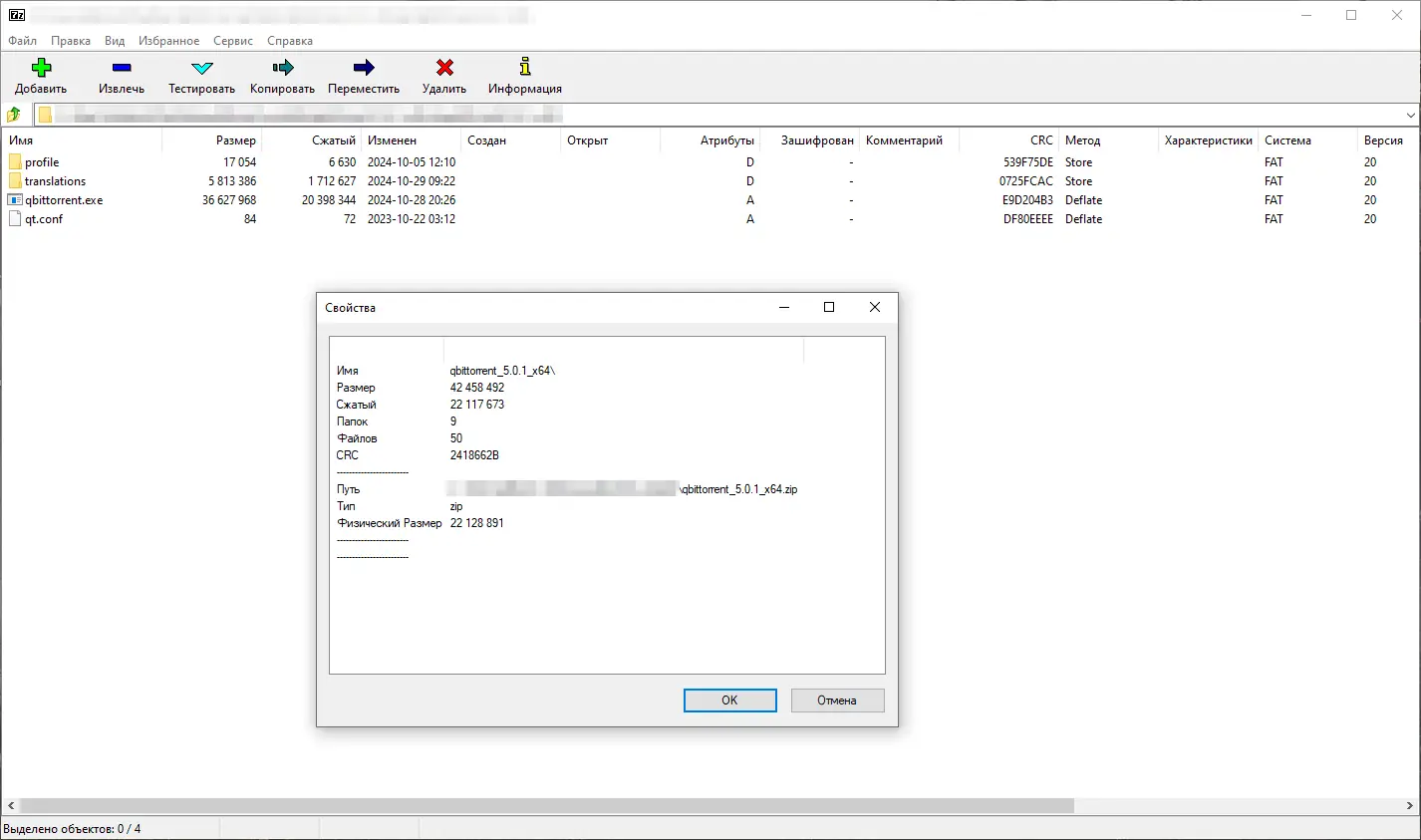Viewport: 1421px width, 840px height.
Task: Click the up-one-level navigation arrow icon
Action: click(14, 114)
